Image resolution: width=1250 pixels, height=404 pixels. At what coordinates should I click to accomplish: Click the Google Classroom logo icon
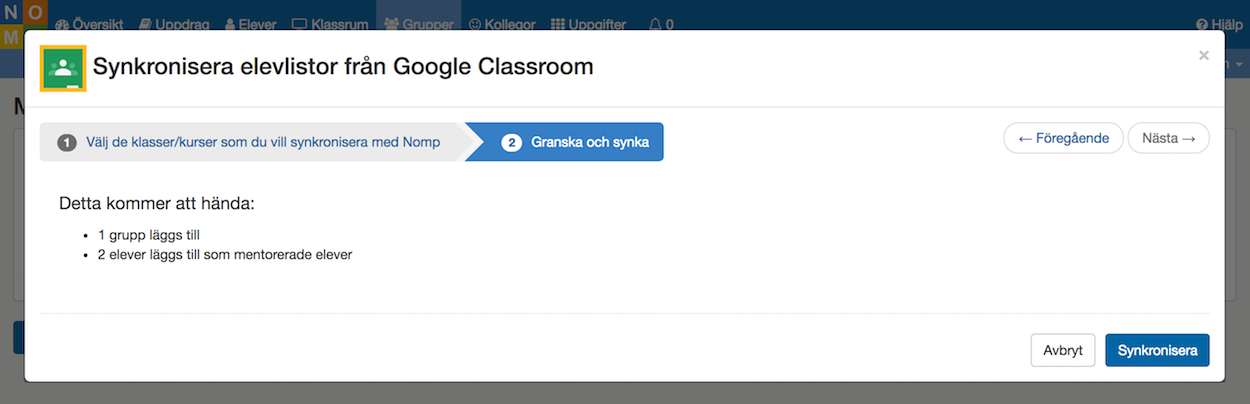[63, 68]
